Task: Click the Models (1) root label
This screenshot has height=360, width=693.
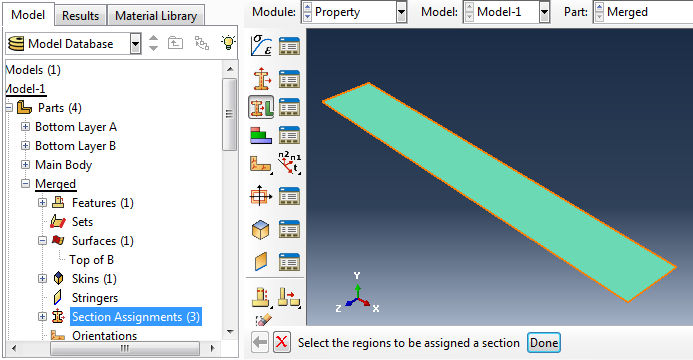Action: (33, 70)
